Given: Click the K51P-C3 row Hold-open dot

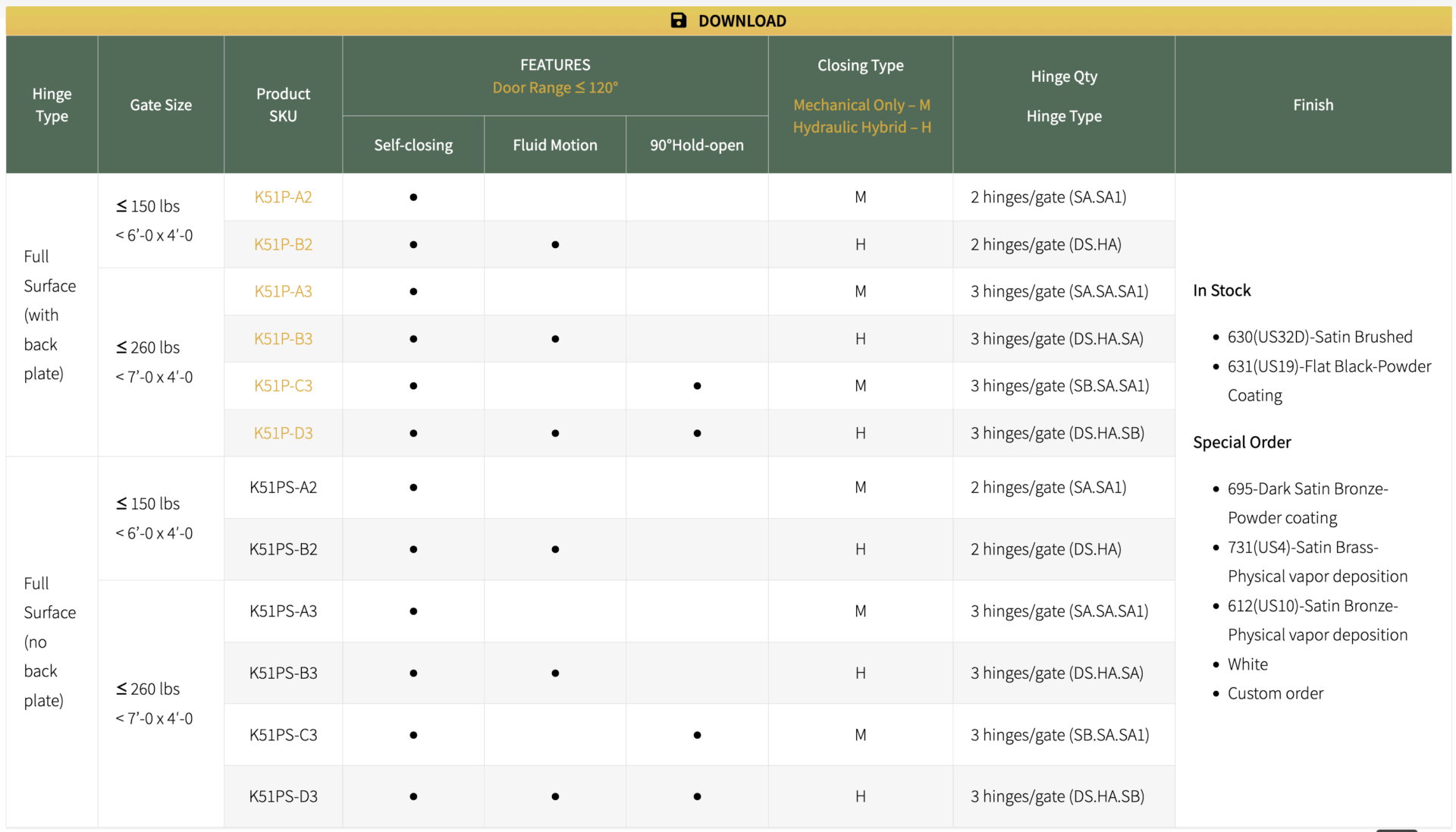Looking at the screenshot, I should coord(697,386).
